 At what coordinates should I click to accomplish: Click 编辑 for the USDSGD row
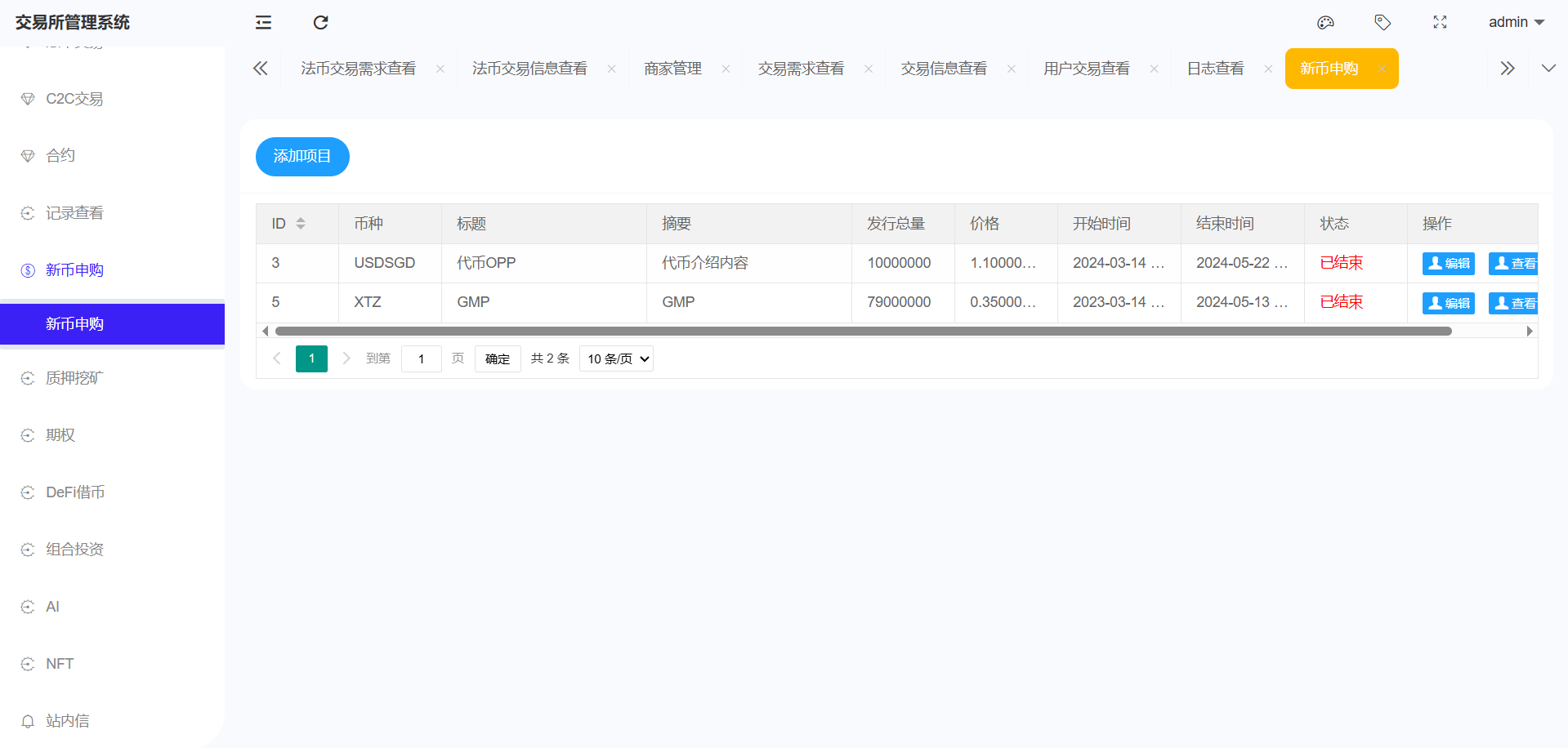coord(1448,263)
